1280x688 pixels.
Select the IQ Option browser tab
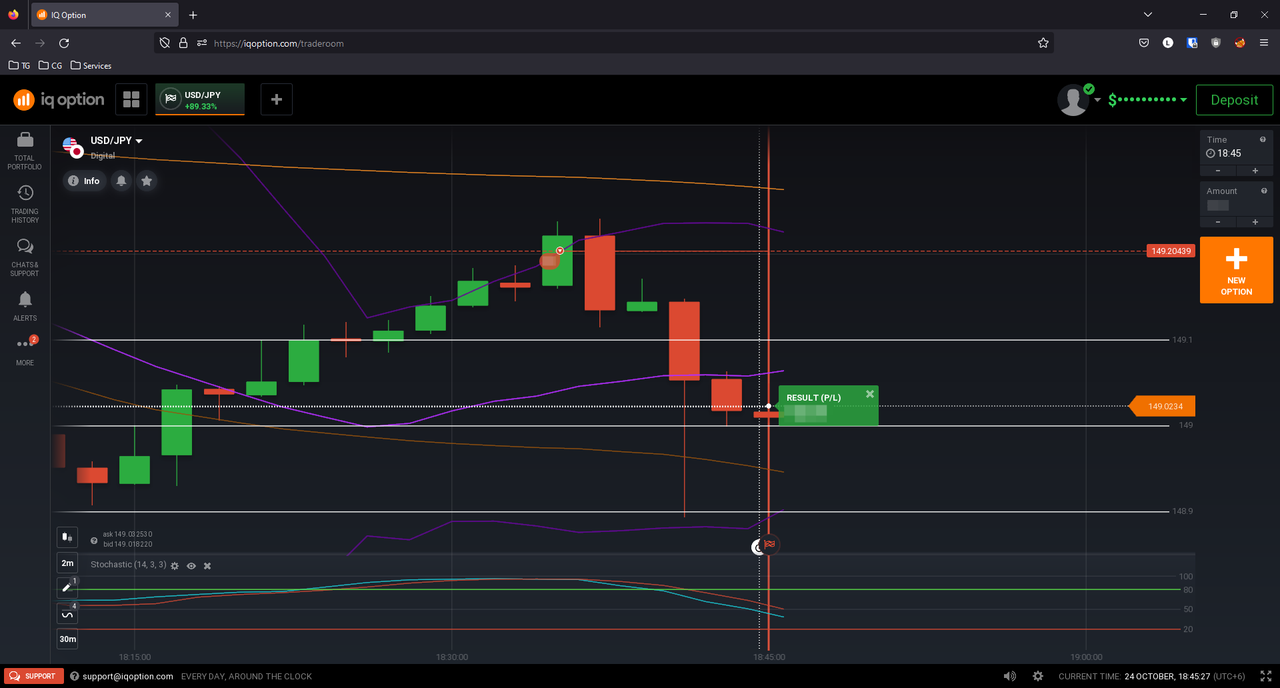point(104,15)
